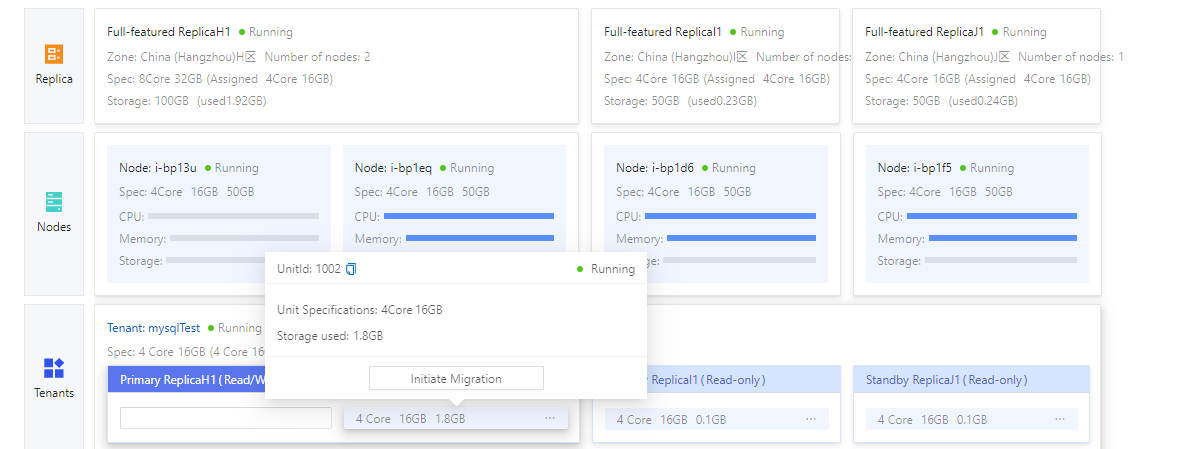Open ellipsis menu under ReplicaI1 unit
This screenshot has height=449, width=1178.
coord(811,419)
